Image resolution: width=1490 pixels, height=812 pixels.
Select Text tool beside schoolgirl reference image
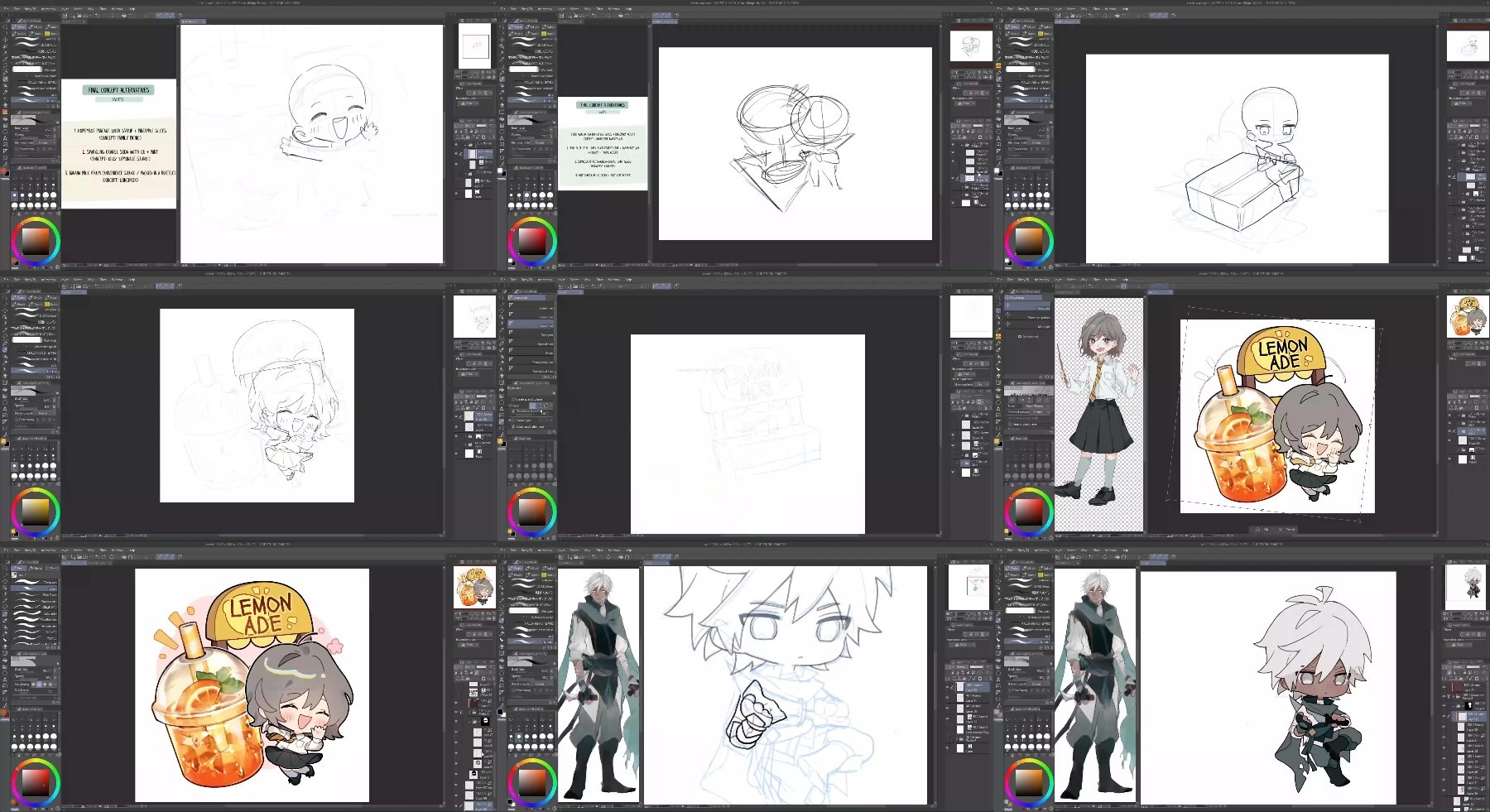click(997, 407)
